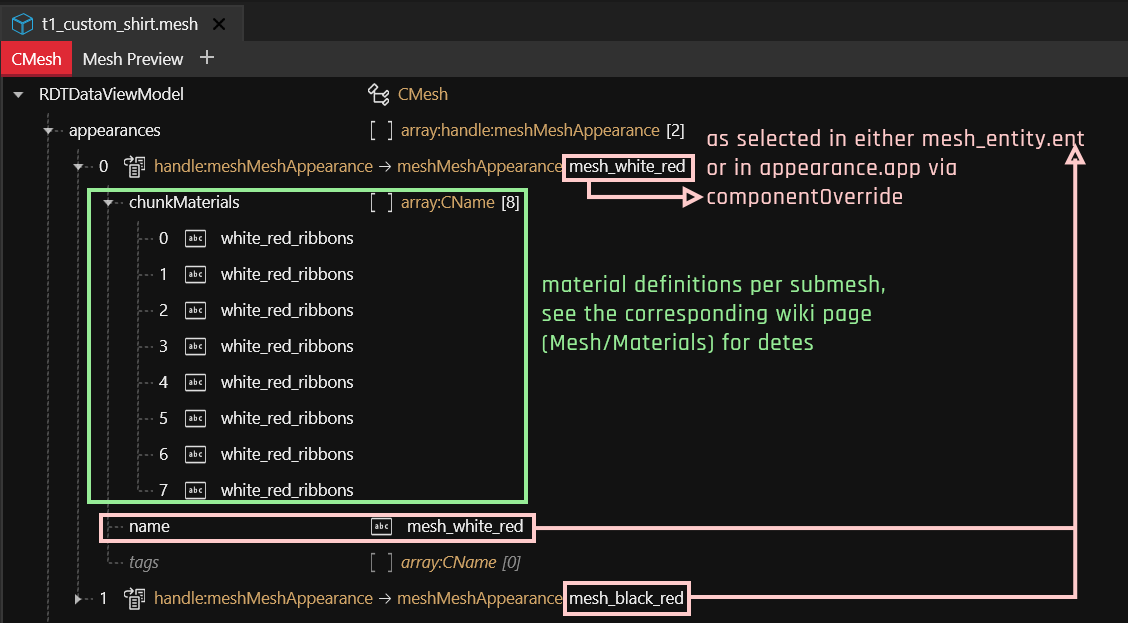Switch to the Mesh Preview tab
The width and height of the screenshot is (1128, 623).
(x=133, y=59)
